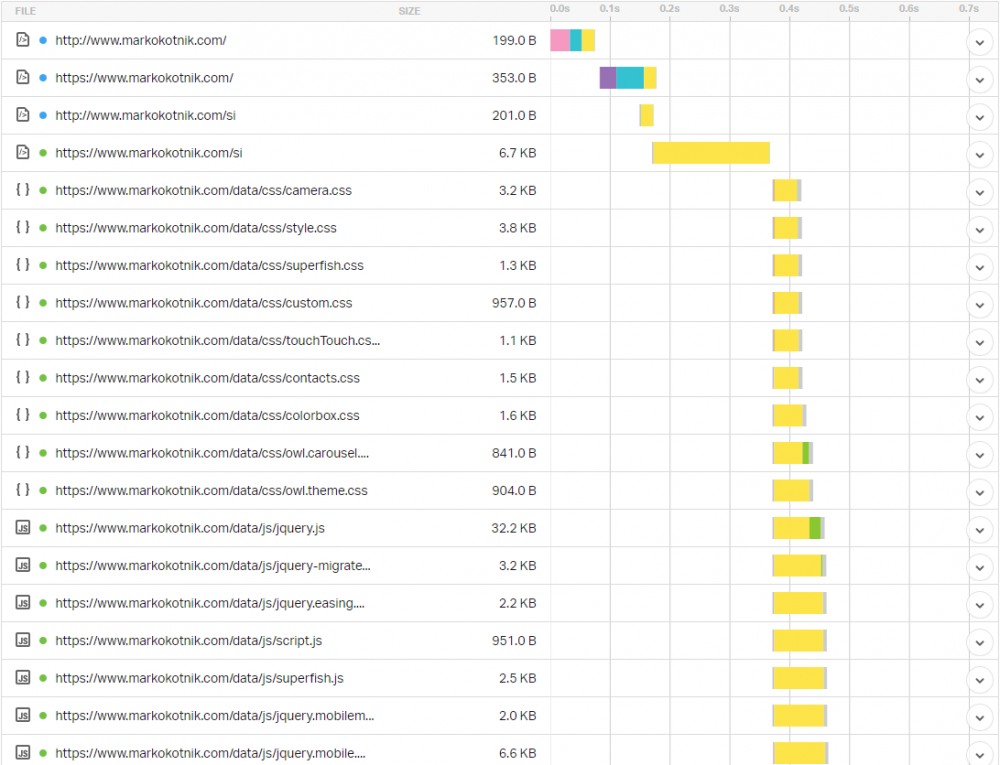Image resolution: width=1000 pixels, height=765 pixels.
Task: Click the SIZE column header
Action: [x=409, y=11]
